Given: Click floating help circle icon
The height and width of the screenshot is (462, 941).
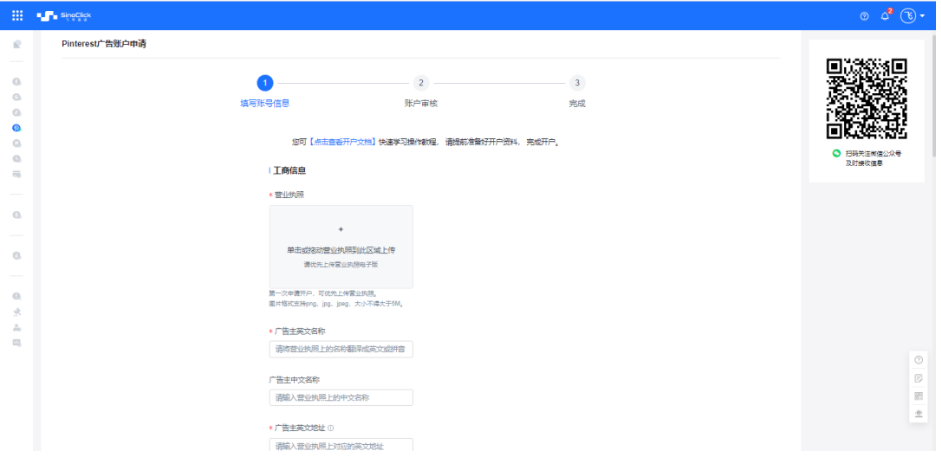Looking at the screenshot, I should tap(918, 360).
